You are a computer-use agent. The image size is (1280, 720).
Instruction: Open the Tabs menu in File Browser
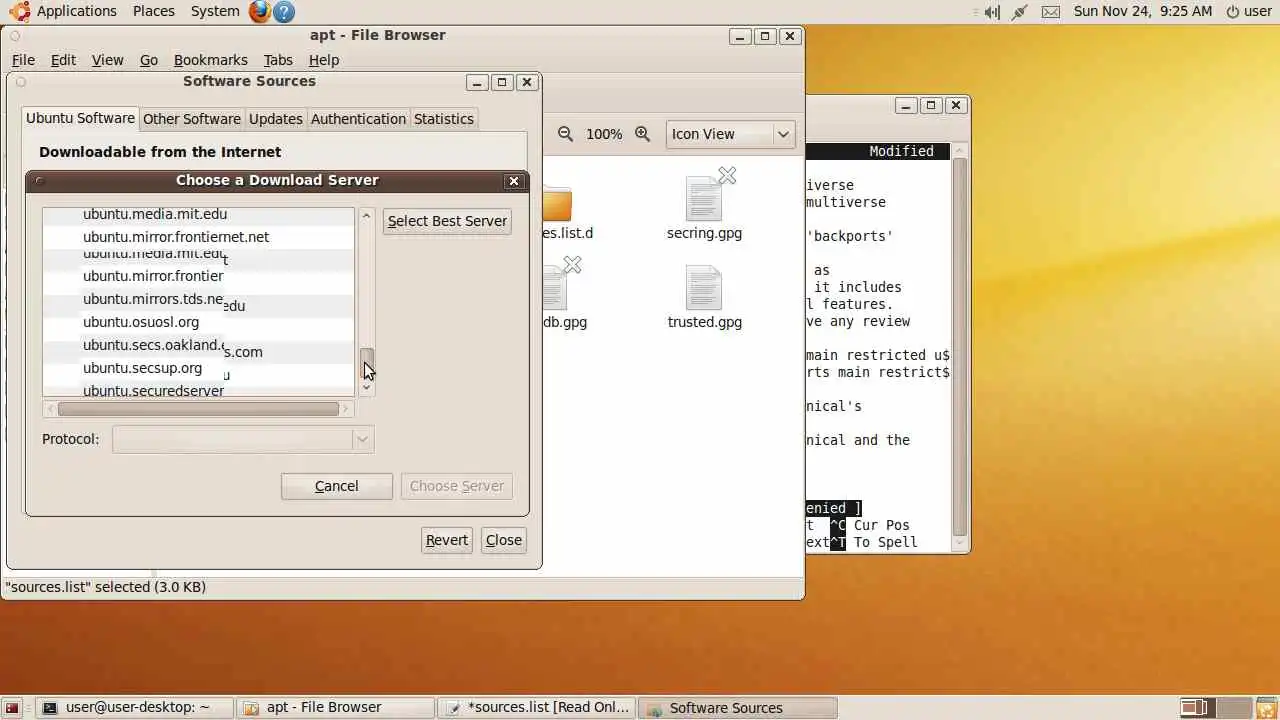click(278, 60)
